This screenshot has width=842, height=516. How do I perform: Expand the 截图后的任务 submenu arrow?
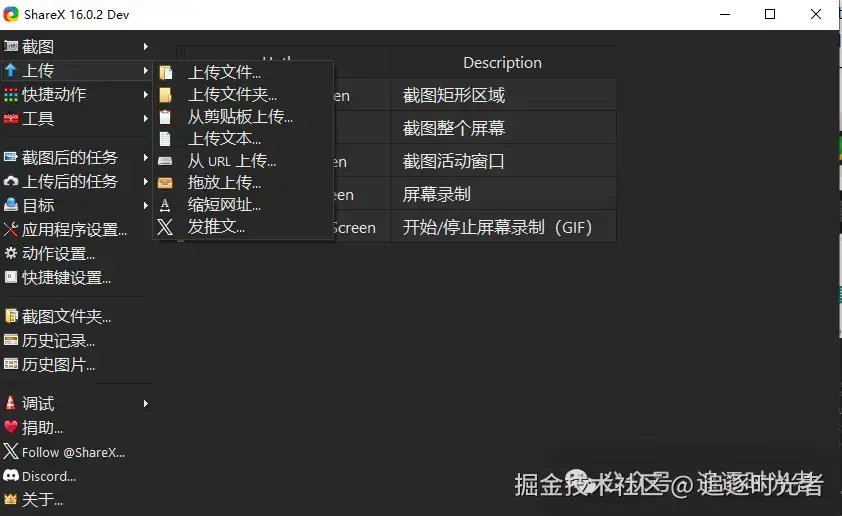[146, 157]
